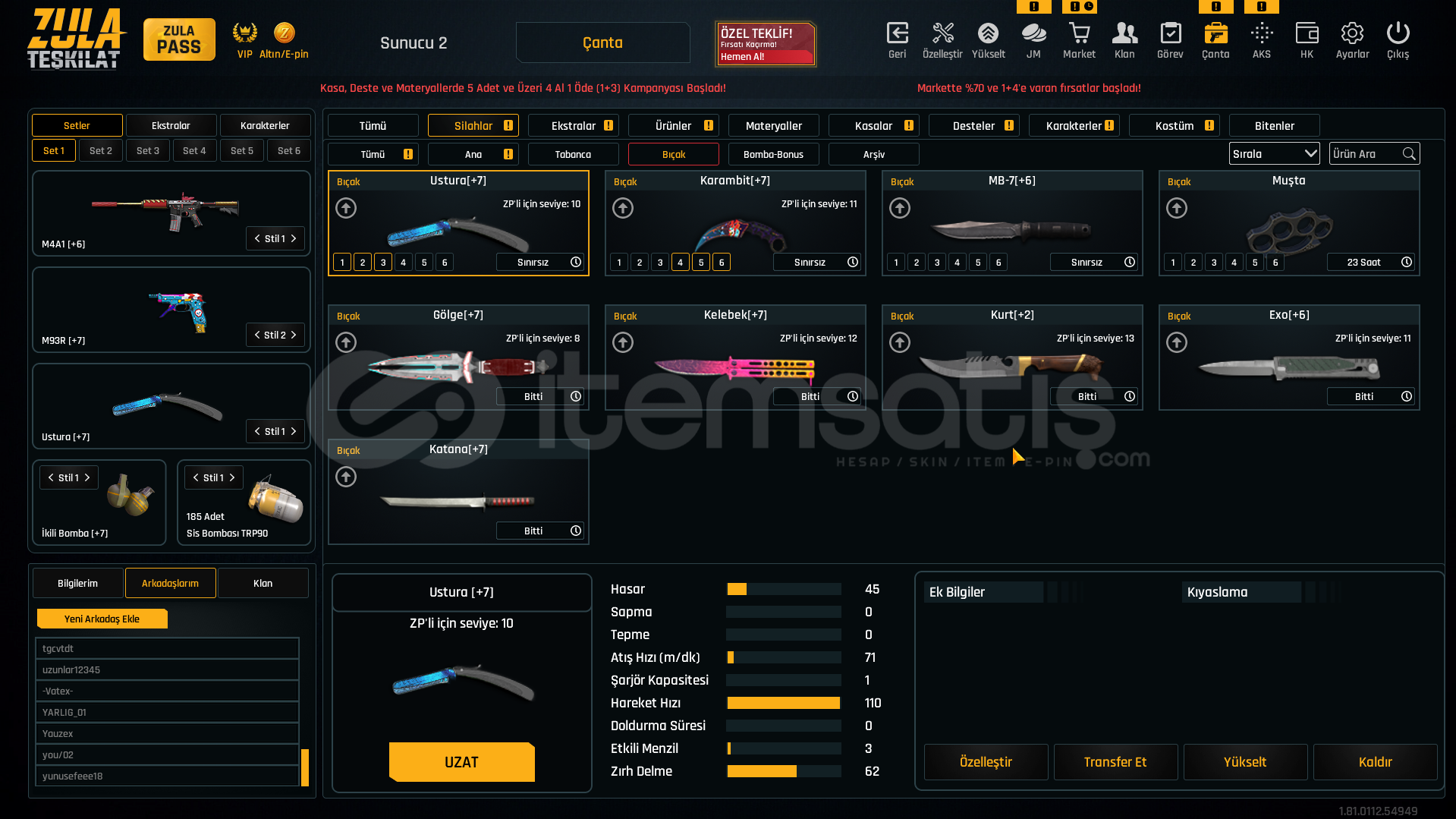Click previous style arrow for M4A1 [+6]
Viewport: 1456px width, 819px height.
coord(257,238)
